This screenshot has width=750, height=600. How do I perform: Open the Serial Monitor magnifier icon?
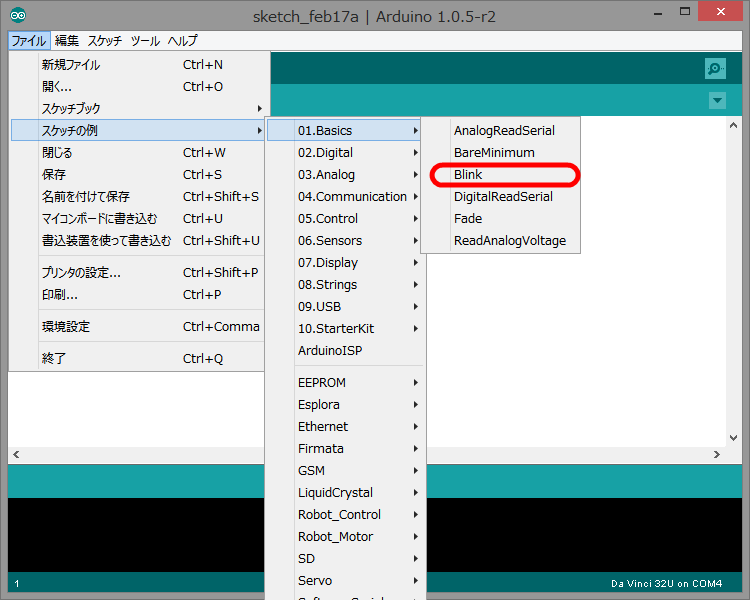[x=715, y=68]
